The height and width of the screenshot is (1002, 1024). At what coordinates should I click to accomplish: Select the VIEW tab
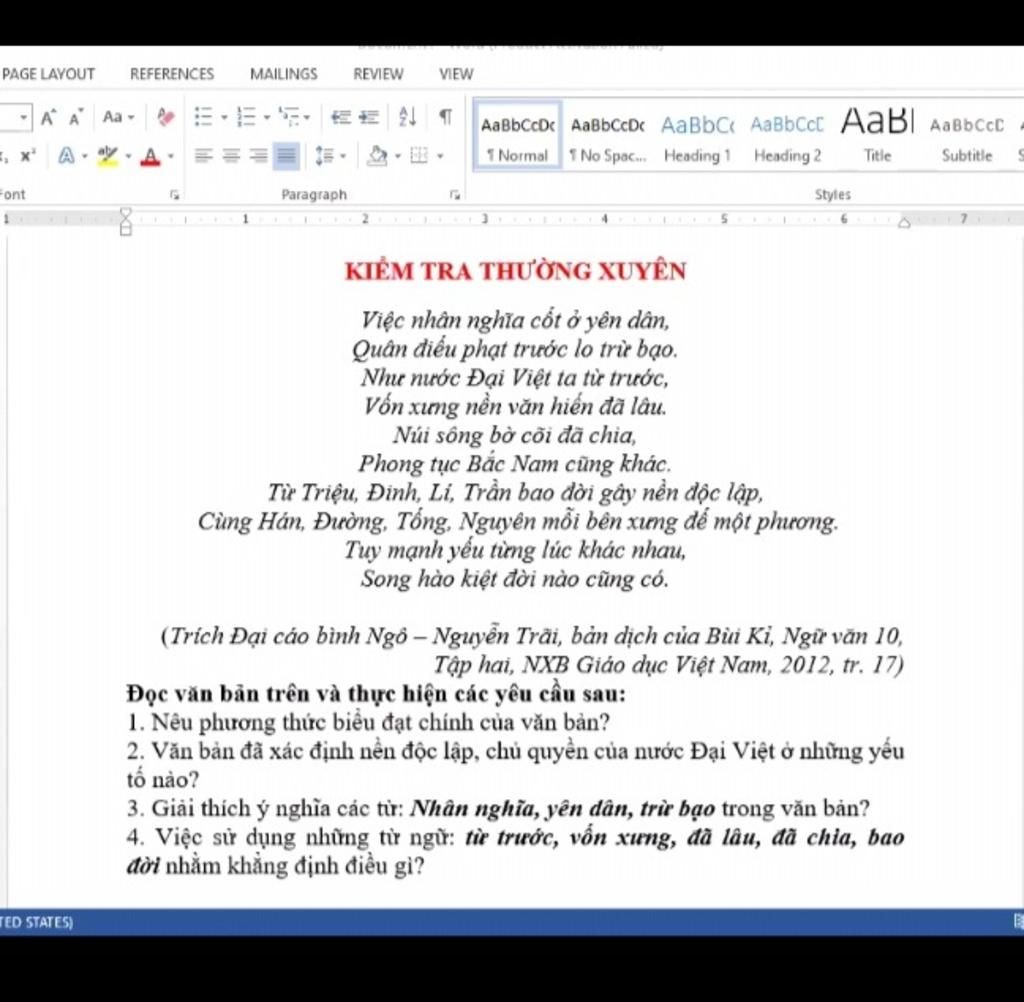pyautogui.click(x=456, y=74)
